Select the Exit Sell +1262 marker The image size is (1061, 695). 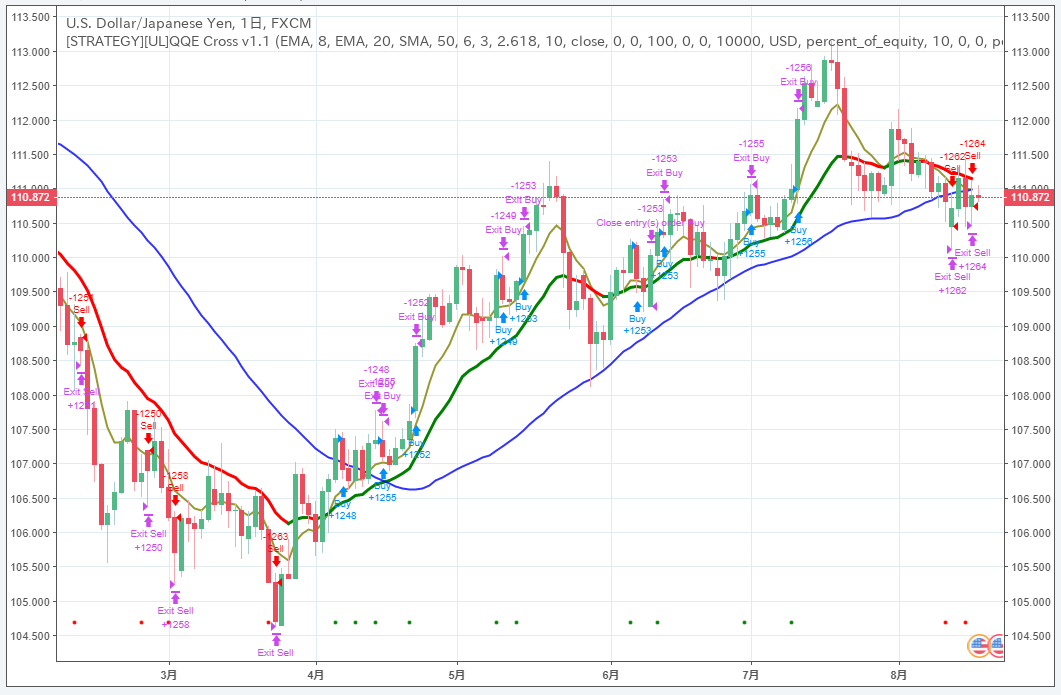(952, 277)
